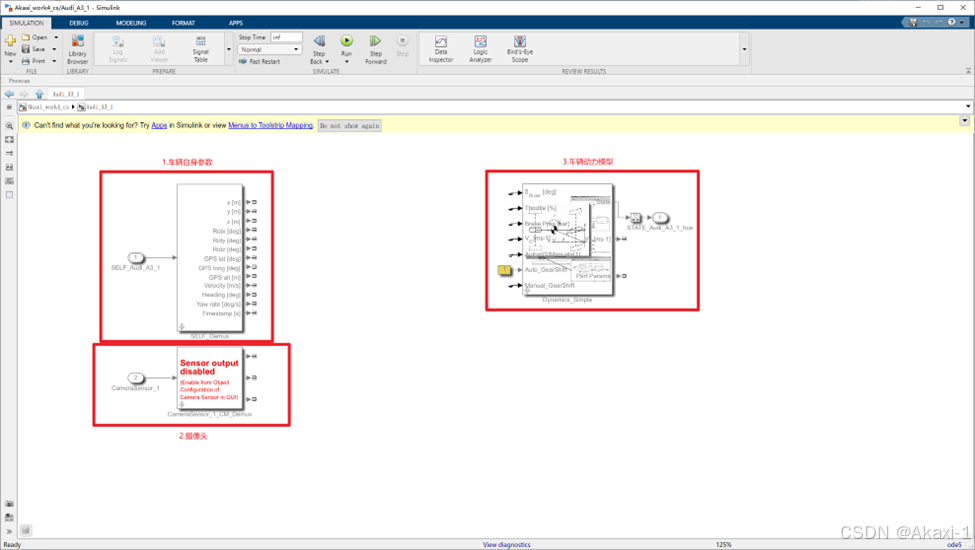Open the address bar dropdown arrow
Screen dimensions: 975x550
(x=968, y=107)
